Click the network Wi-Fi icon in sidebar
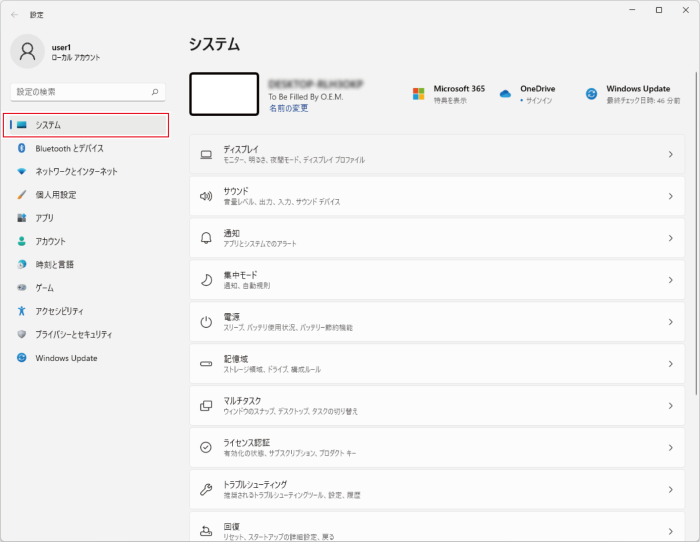The height and width of the screenshot is (542, 700). (x=21, y=171)
